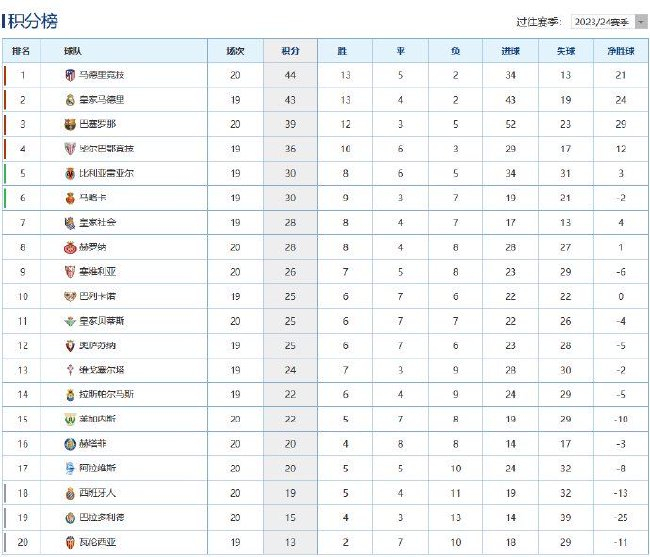Viewport: 650px width, 557px height.
Task: Click the Atlético Madrid (马德里竞技) crest
Action: pos(70,75)
